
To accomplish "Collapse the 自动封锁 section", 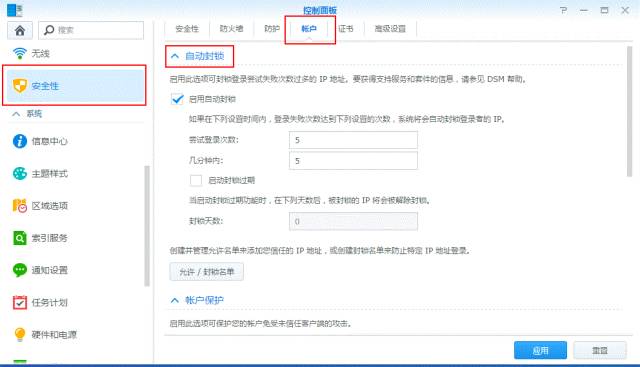I will (175, 56).
